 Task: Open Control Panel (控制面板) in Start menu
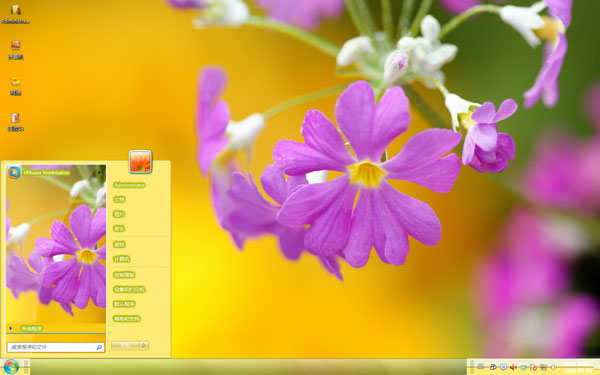(x=124, y=275)
